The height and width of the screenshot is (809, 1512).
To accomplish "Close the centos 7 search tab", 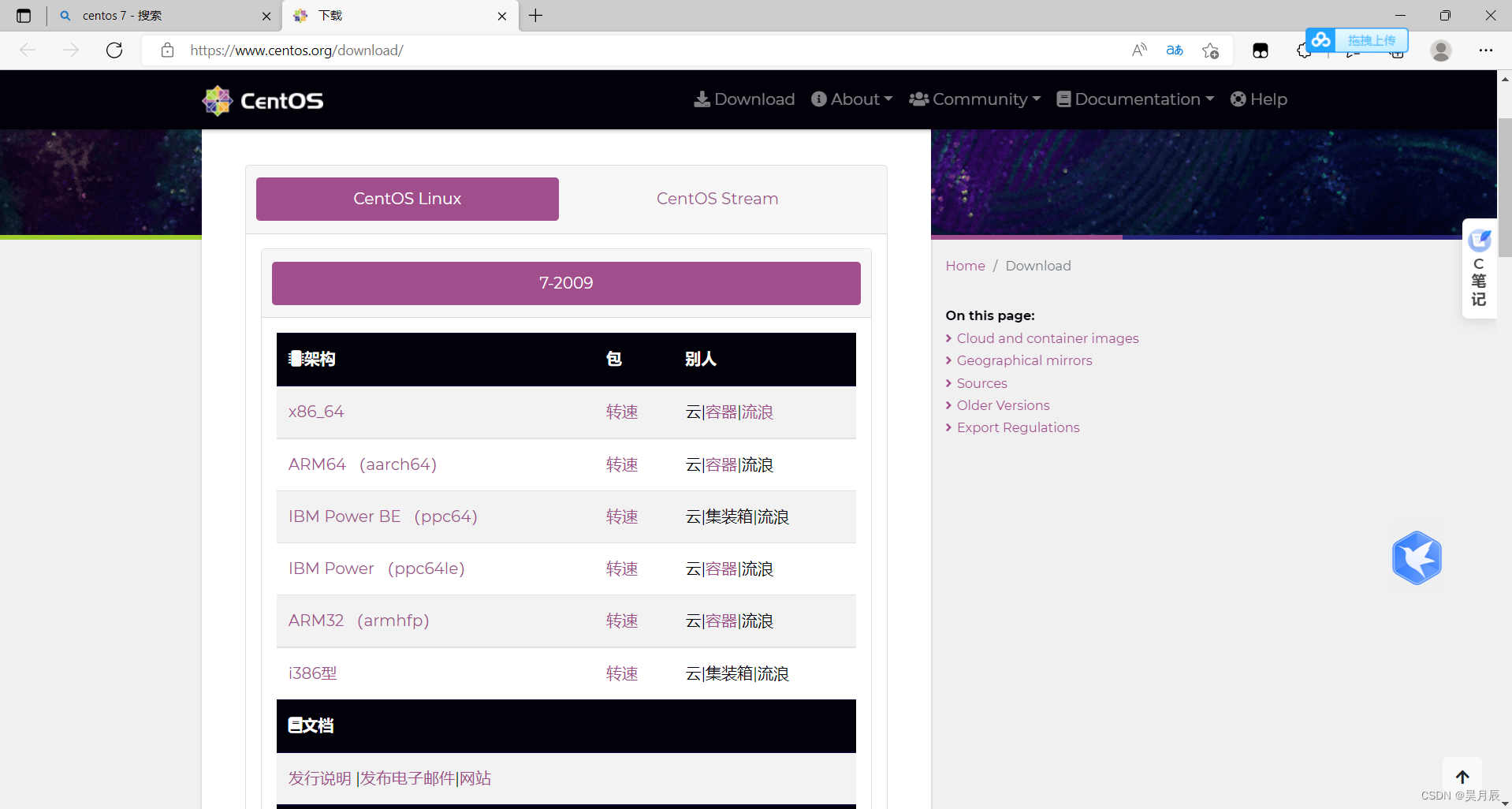I will coord(266,16).
